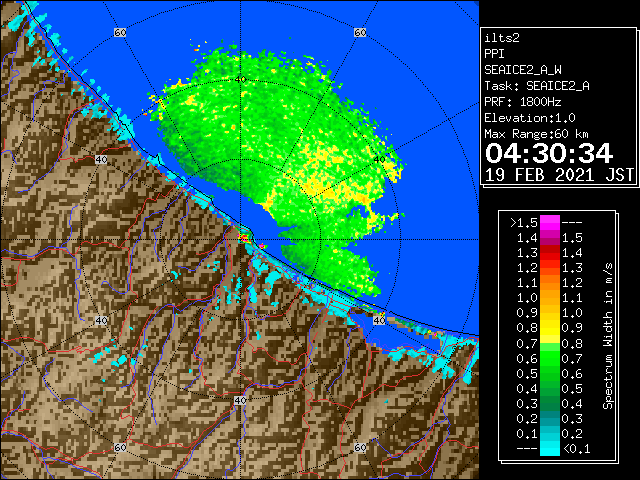This screenshot has height=480, width=640.
Task: Click the ">1.5" legend label
Action: coord(523,223)
